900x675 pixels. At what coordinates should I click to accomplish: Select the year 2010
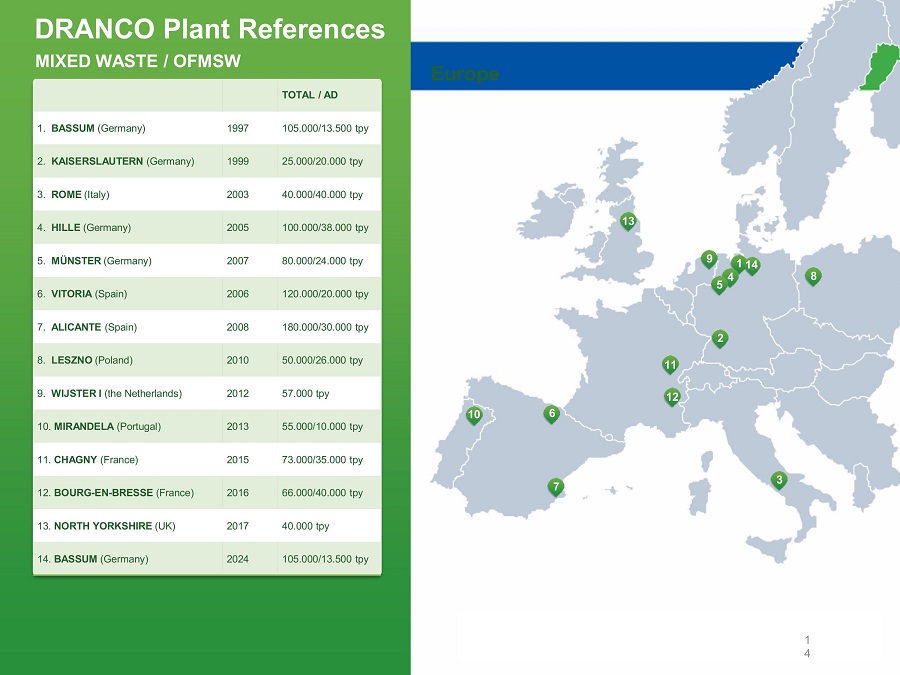coord(238,360)
